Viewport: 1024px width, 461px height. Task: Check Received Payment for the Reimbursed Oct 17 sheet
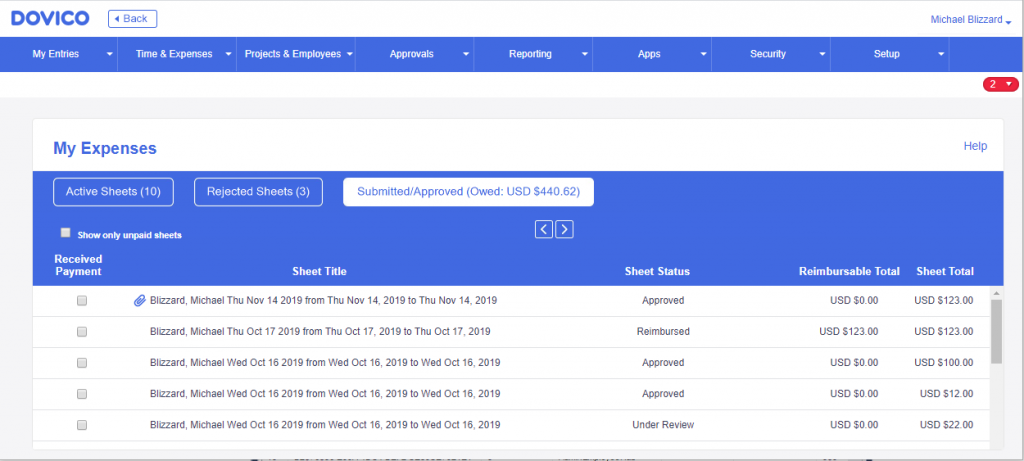click(82, 332)
